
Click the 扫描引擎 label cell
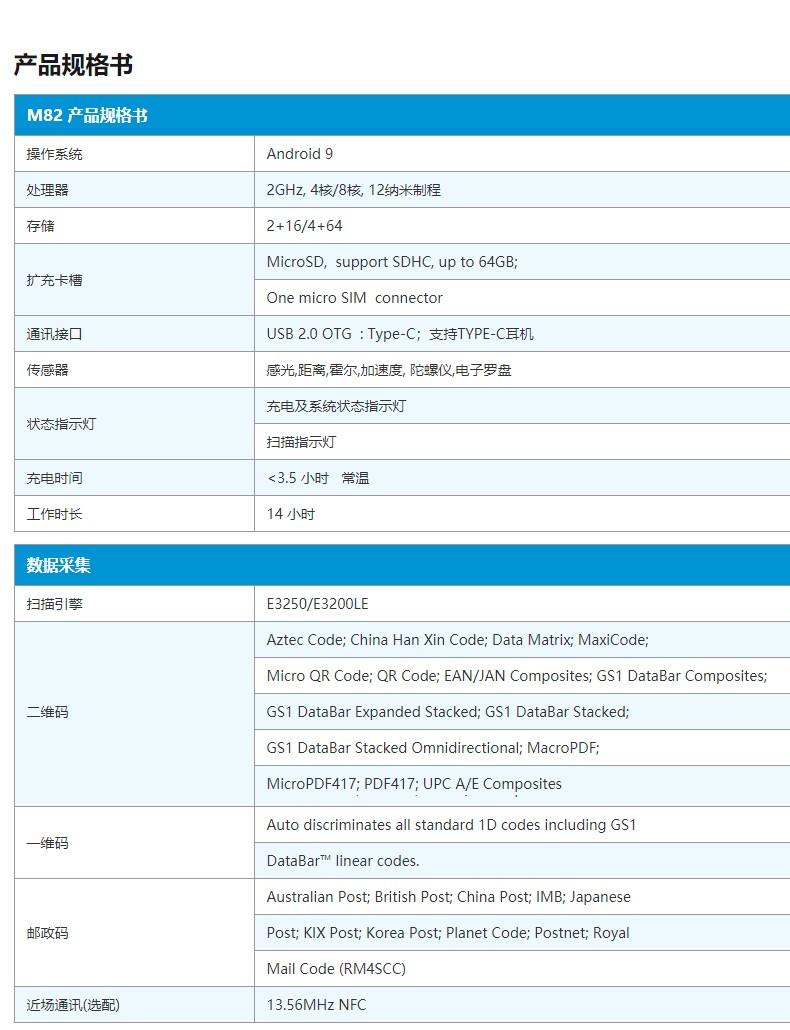click(x=134, y=604)
